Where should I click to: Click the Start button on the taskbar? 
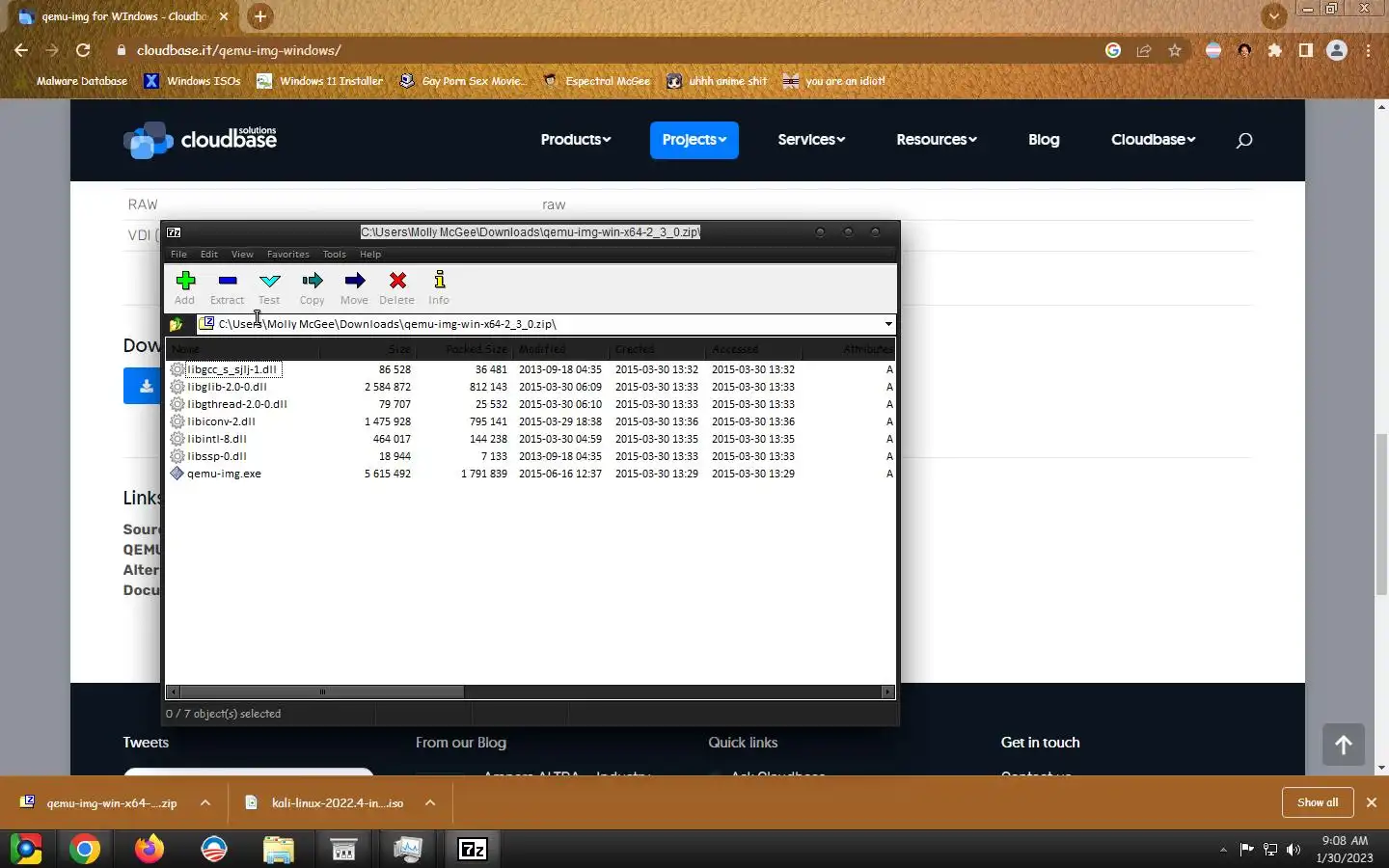click(x=26, y=850)
